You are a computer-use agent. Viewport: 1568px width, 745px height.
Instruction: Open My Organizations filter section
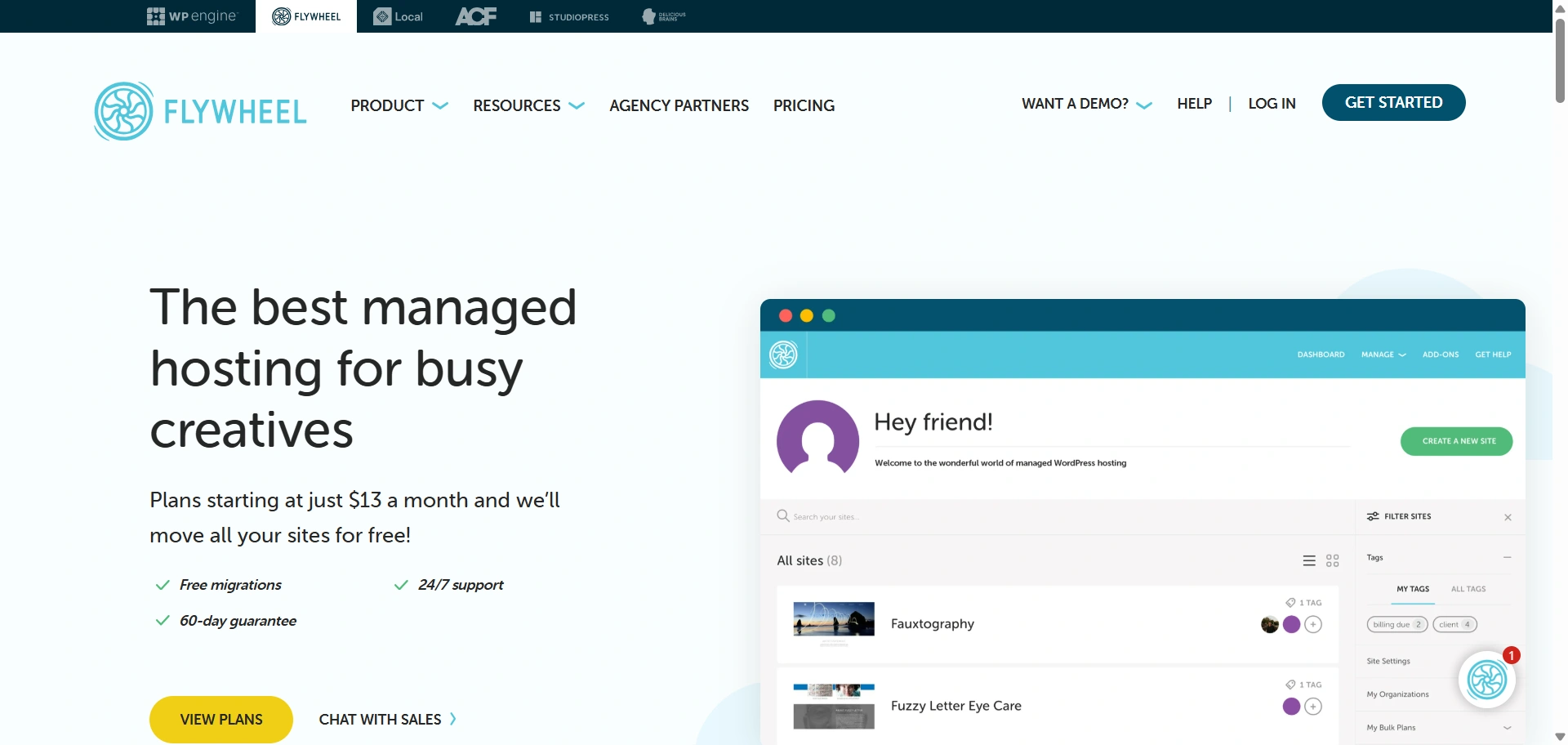[x=1397, y=694]
